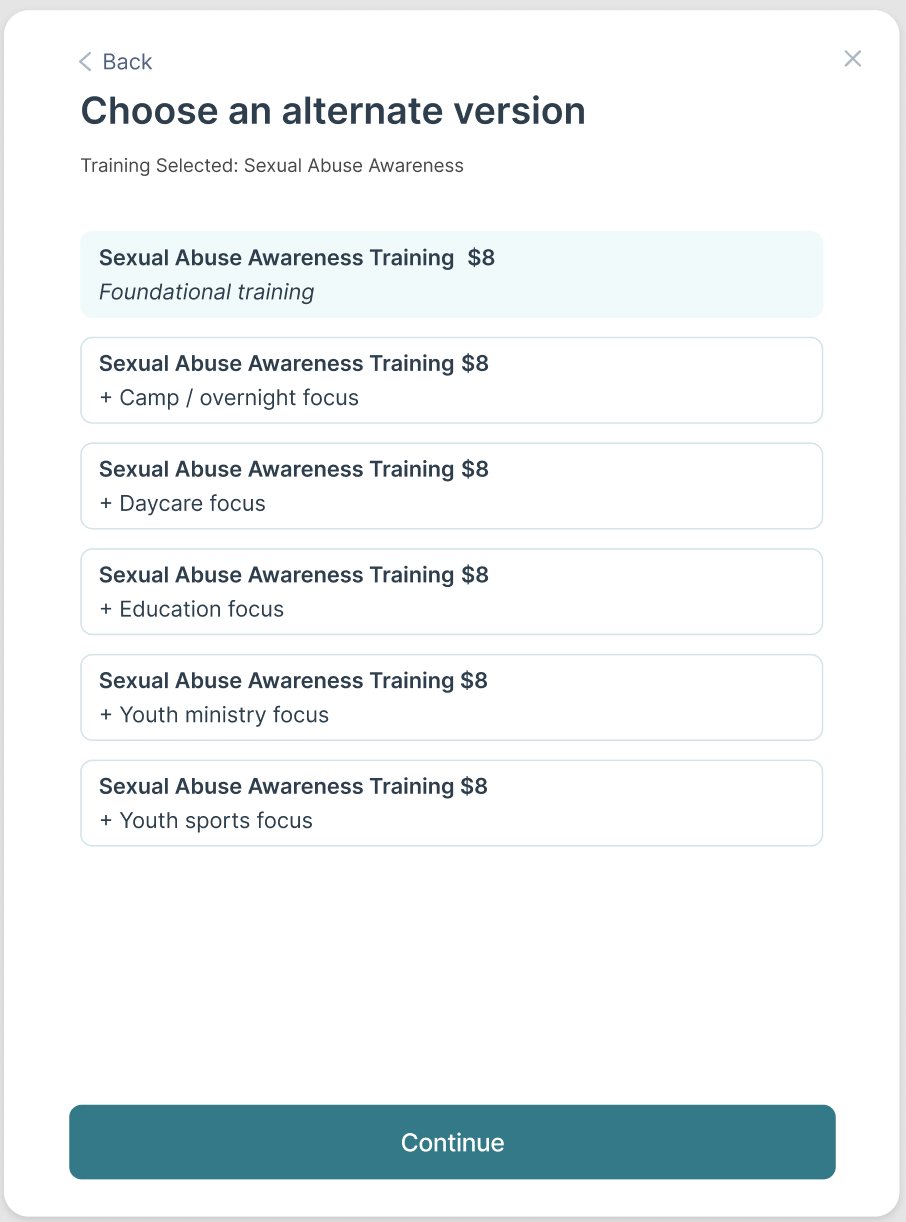906x1222 pixels.
Task: Click the 'Training Selected' subtitle text
Action: coord(272,165)
